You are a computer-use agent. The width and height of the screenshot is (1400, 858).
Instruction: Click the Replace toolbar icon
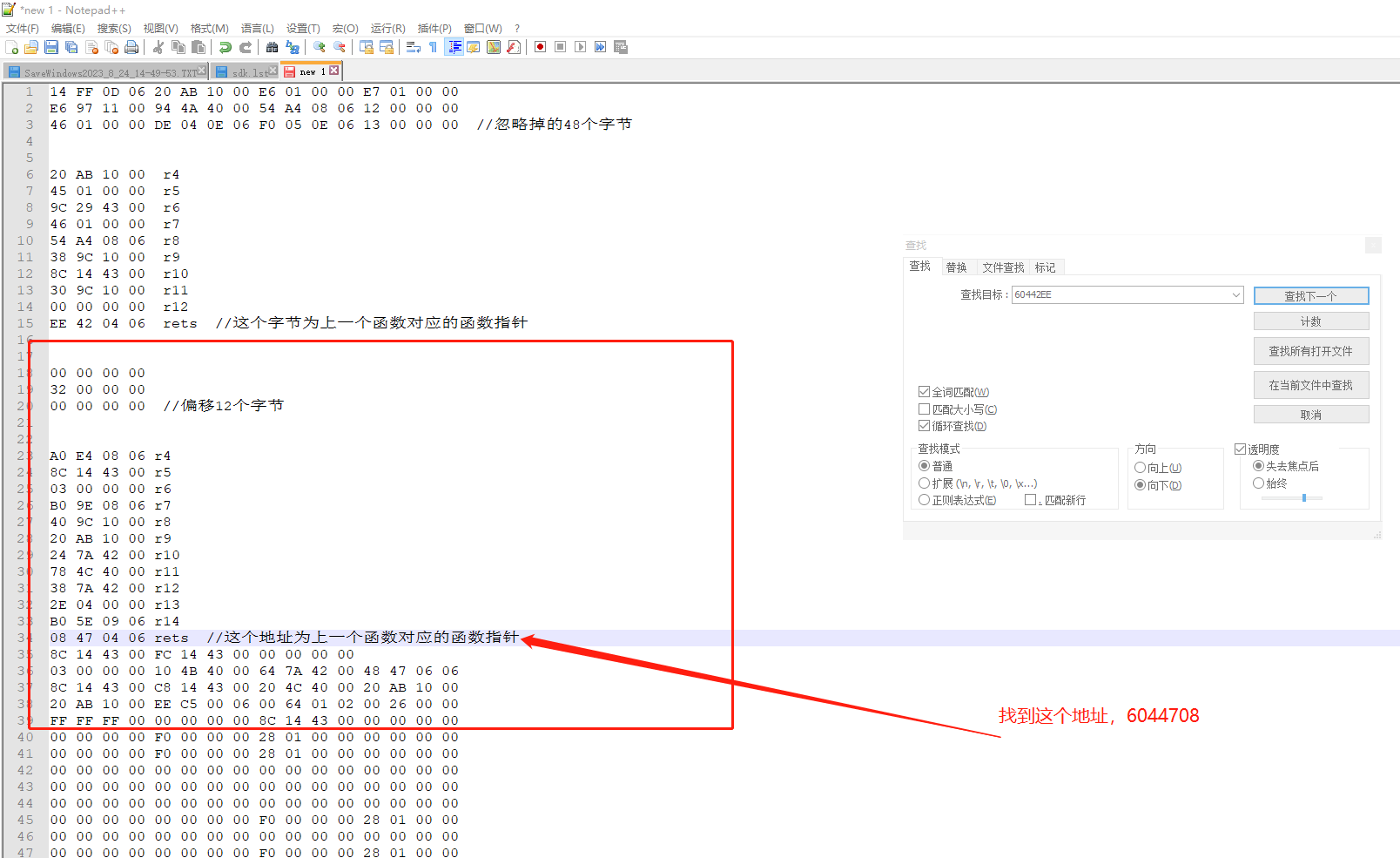[x=293, y=47]
